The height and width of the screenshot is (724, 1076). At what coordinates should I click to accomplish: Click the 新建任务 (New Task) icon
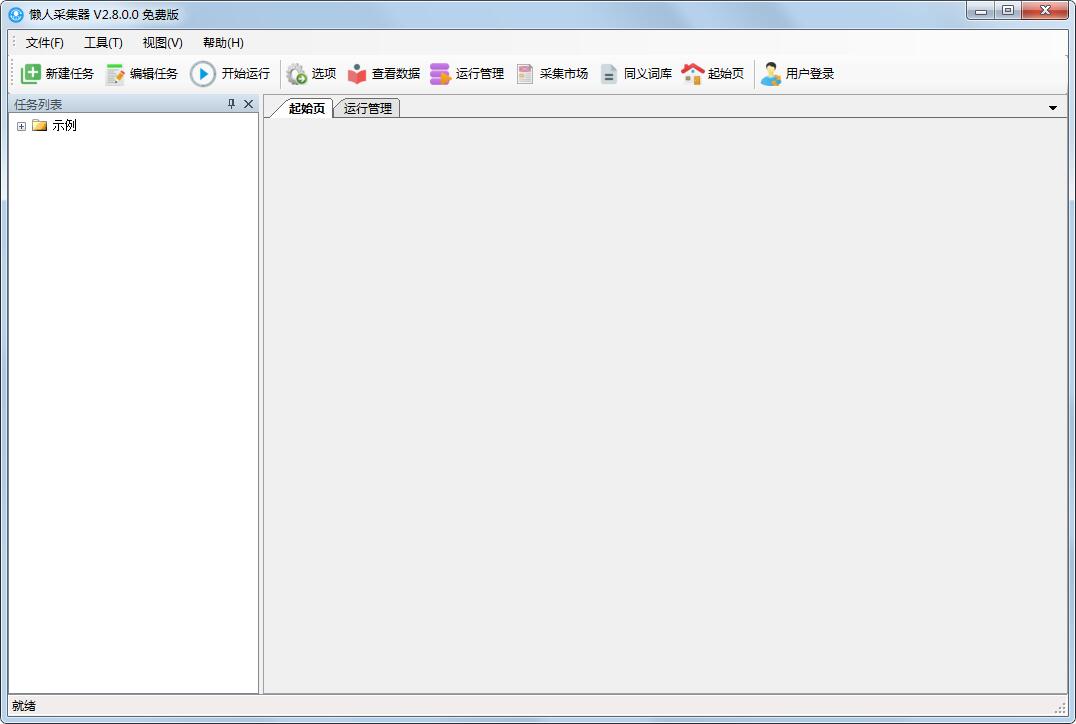[x=31, y=74]
